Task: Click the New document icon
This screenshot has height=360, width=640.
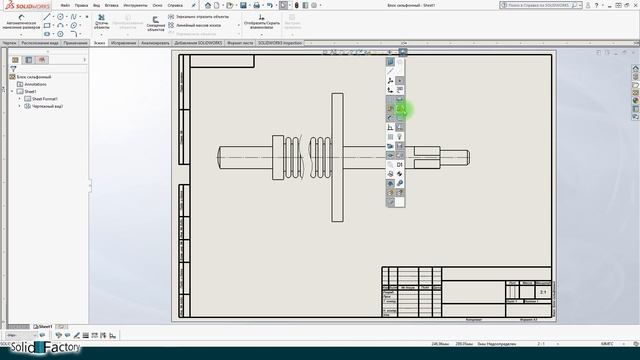Action: [x=217, y=5]
